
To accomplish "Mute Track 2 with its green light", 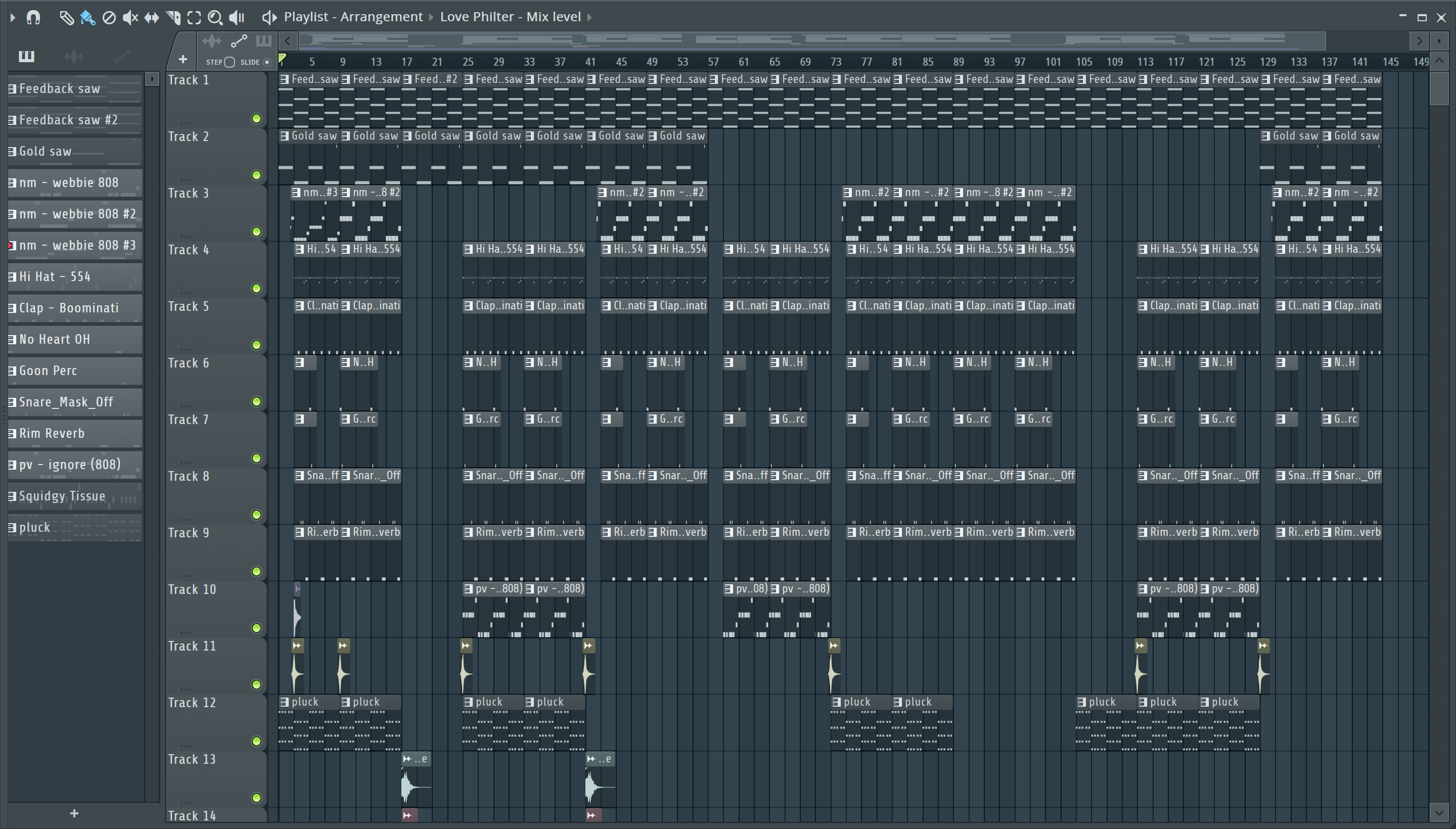I will [256, 175].
